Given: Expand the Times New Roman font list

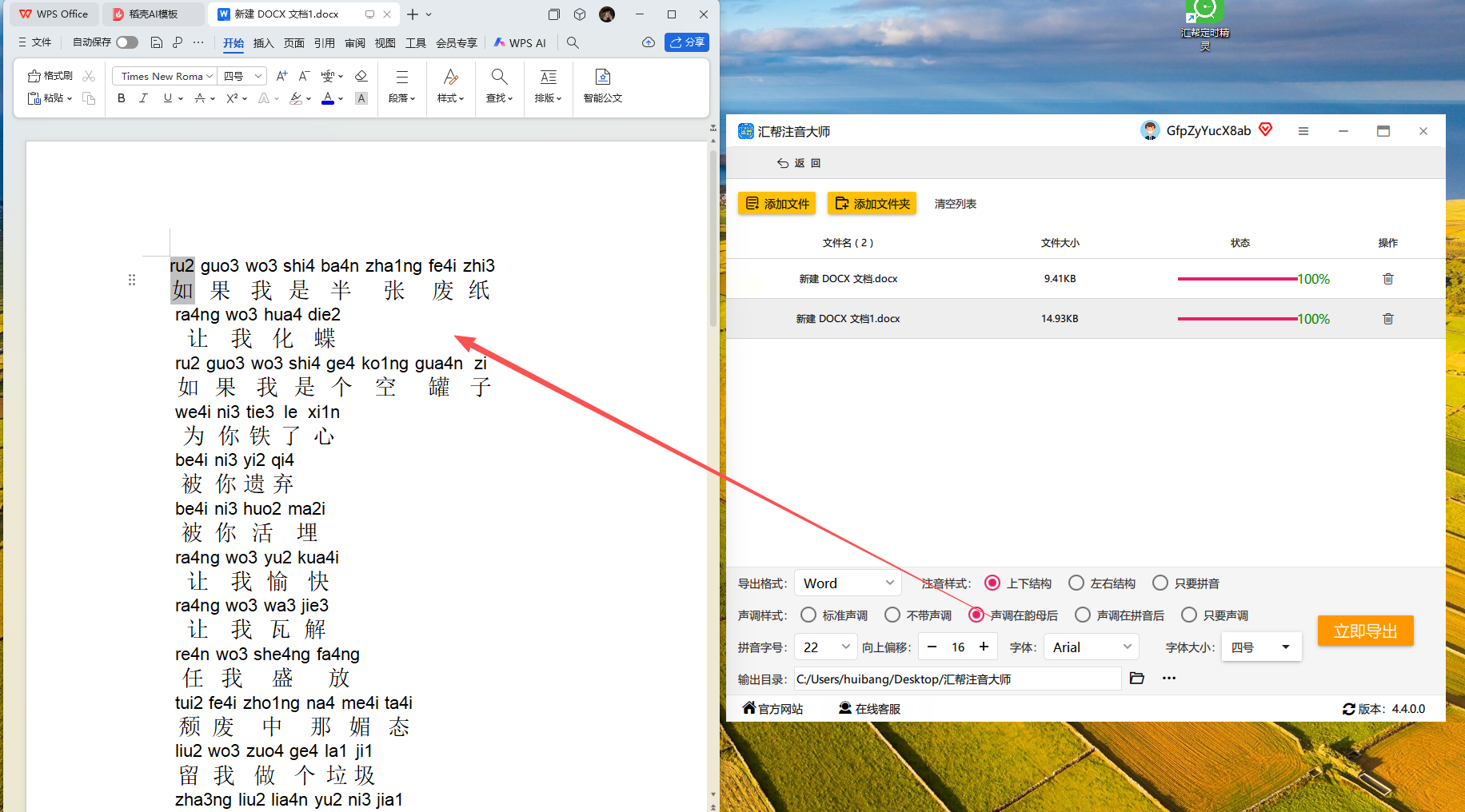Looking at the screenshot, I should pyautogui.click(x=209, y=76).
